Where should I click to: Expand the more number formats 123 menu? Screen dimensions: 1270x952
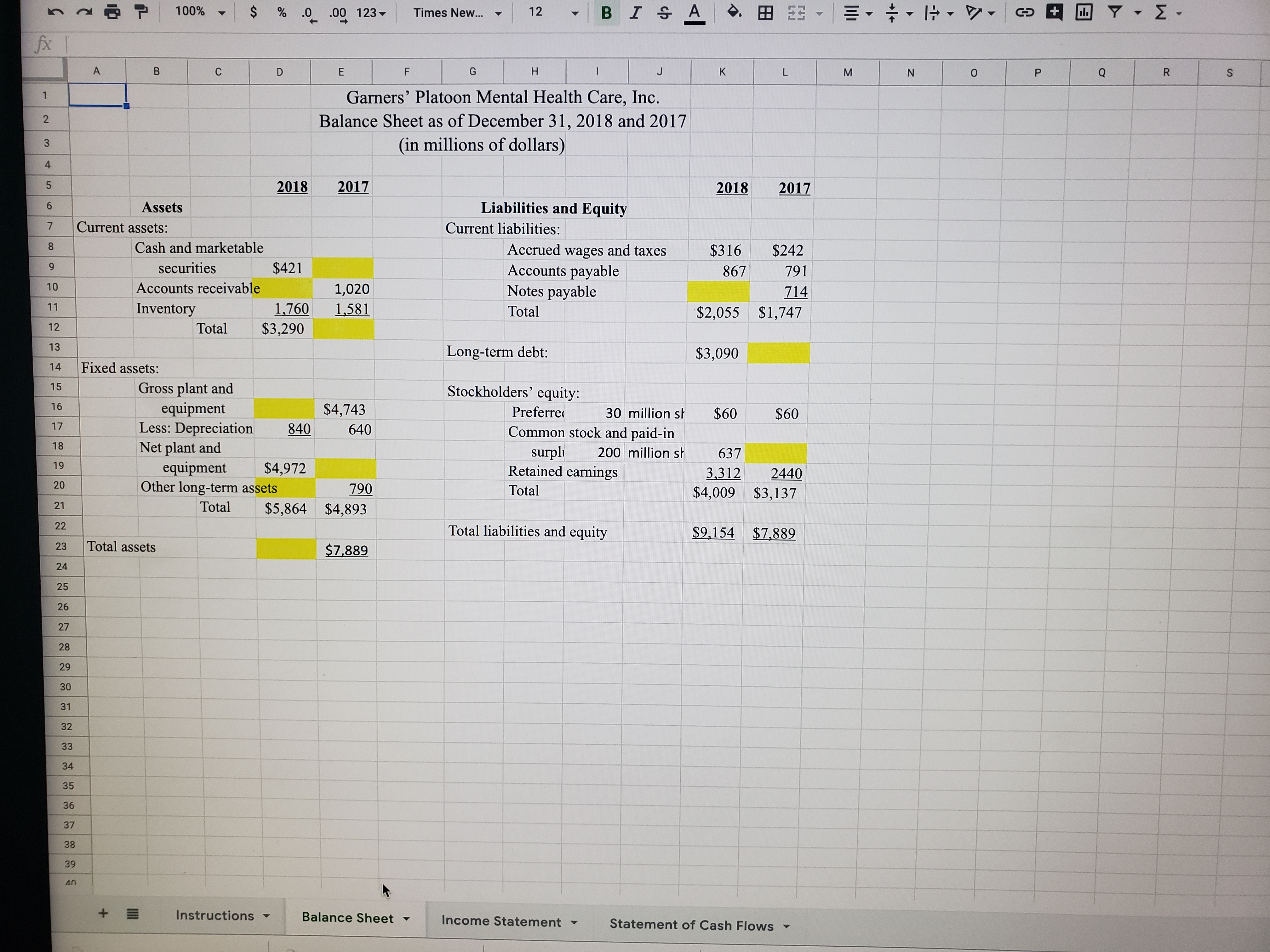click(370, 13)
